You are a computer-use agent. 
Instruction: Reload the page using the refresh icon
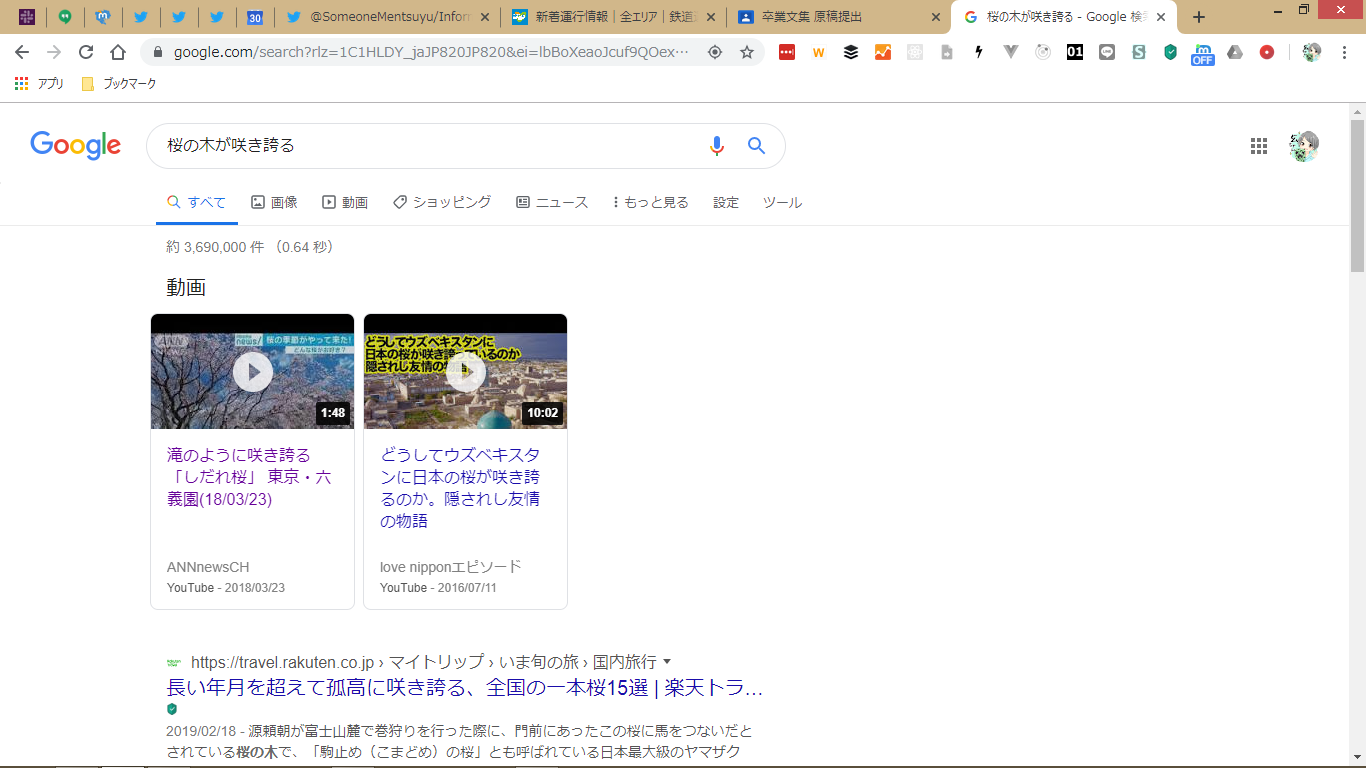tap(86, 52)
